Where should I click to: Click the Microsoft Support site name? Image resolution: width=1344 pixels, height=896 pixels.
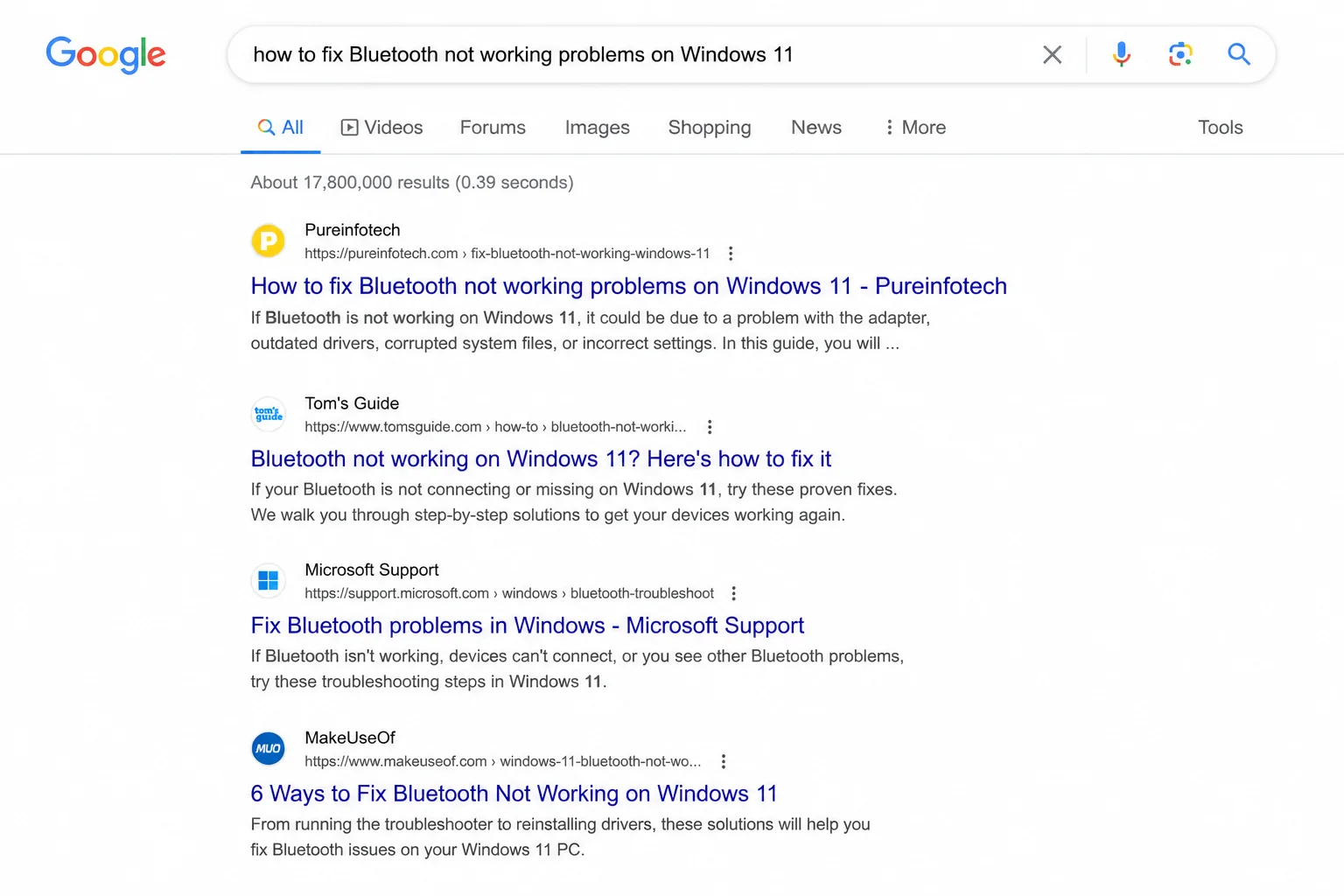click(x=372, y=570)
